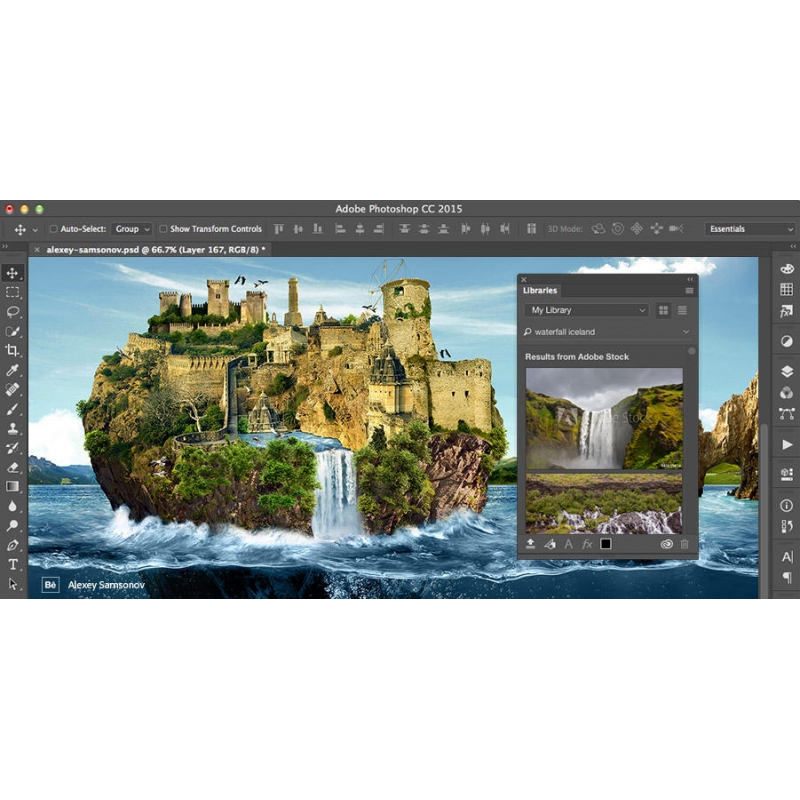Select the Blur tool

[13, 506]
